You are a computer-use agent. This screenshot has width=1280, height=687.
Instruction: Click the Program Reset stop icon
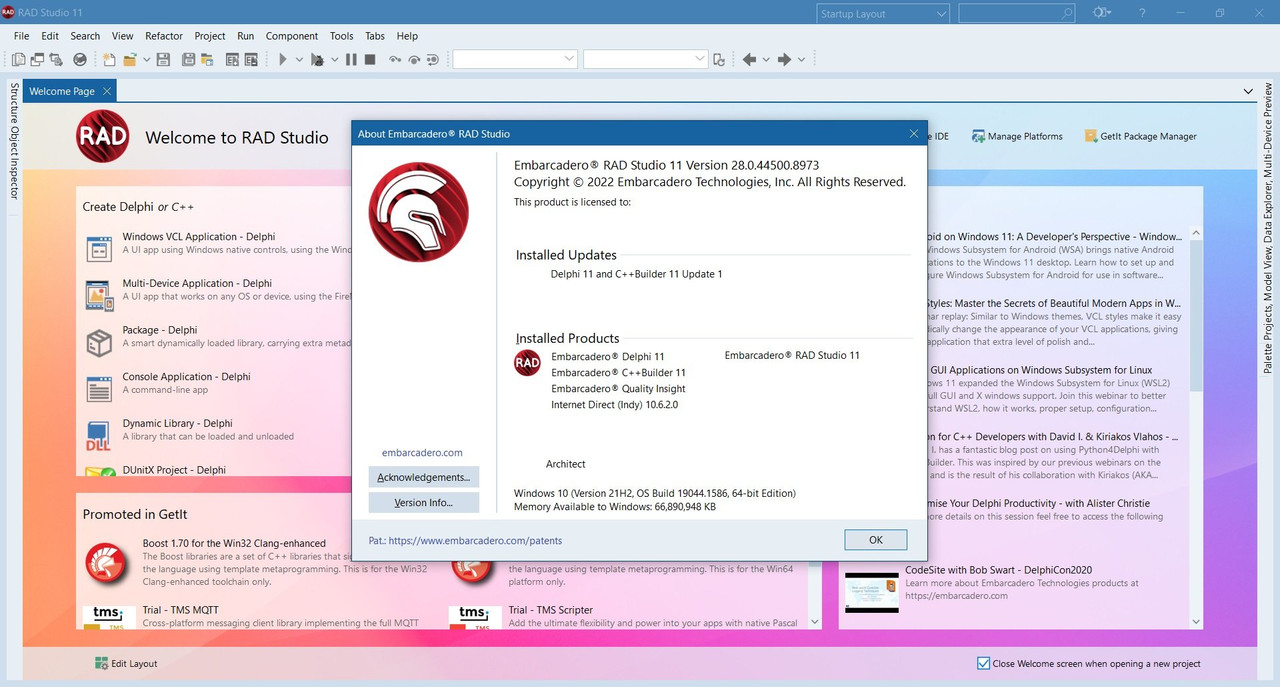tap(370, 60)
